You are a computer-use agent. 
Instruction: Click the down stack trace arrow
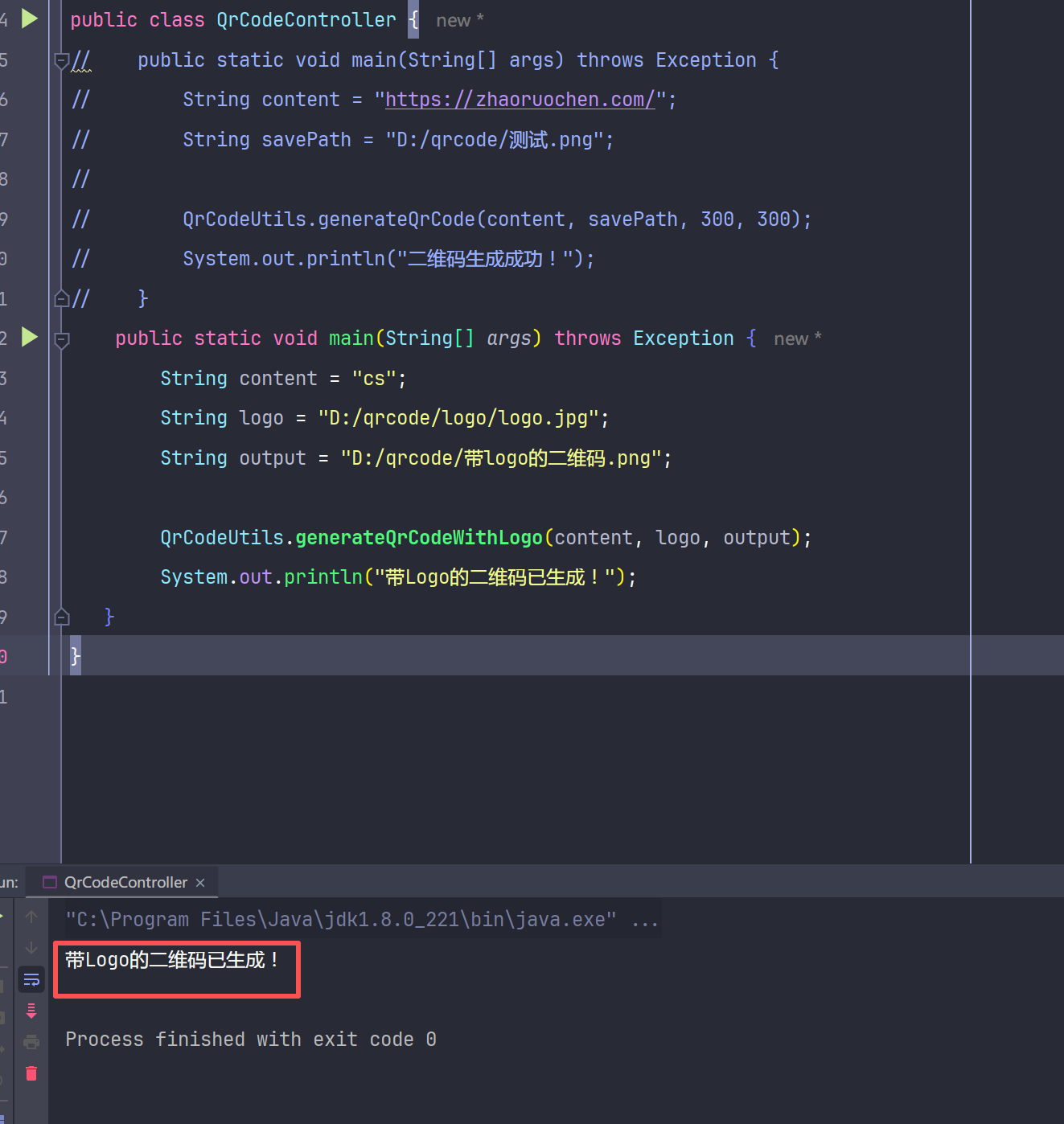(31, 948)
